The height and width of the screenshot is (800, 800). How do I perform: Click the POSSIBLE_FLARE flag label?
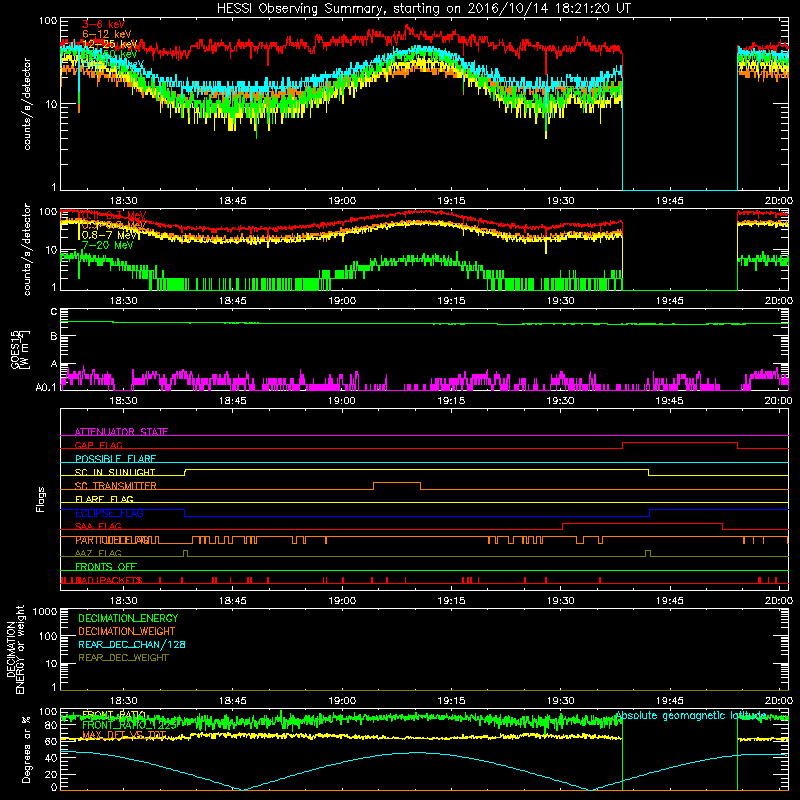tap(115, 459)
